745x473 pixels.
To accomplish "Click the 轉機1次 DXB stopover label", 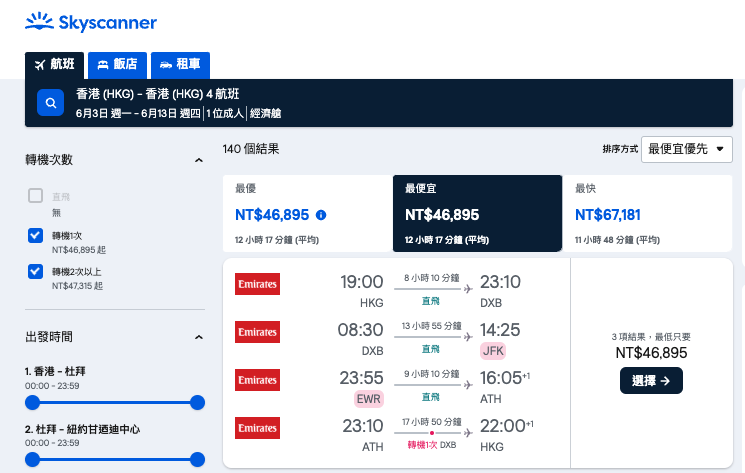I will coord(432,445).
